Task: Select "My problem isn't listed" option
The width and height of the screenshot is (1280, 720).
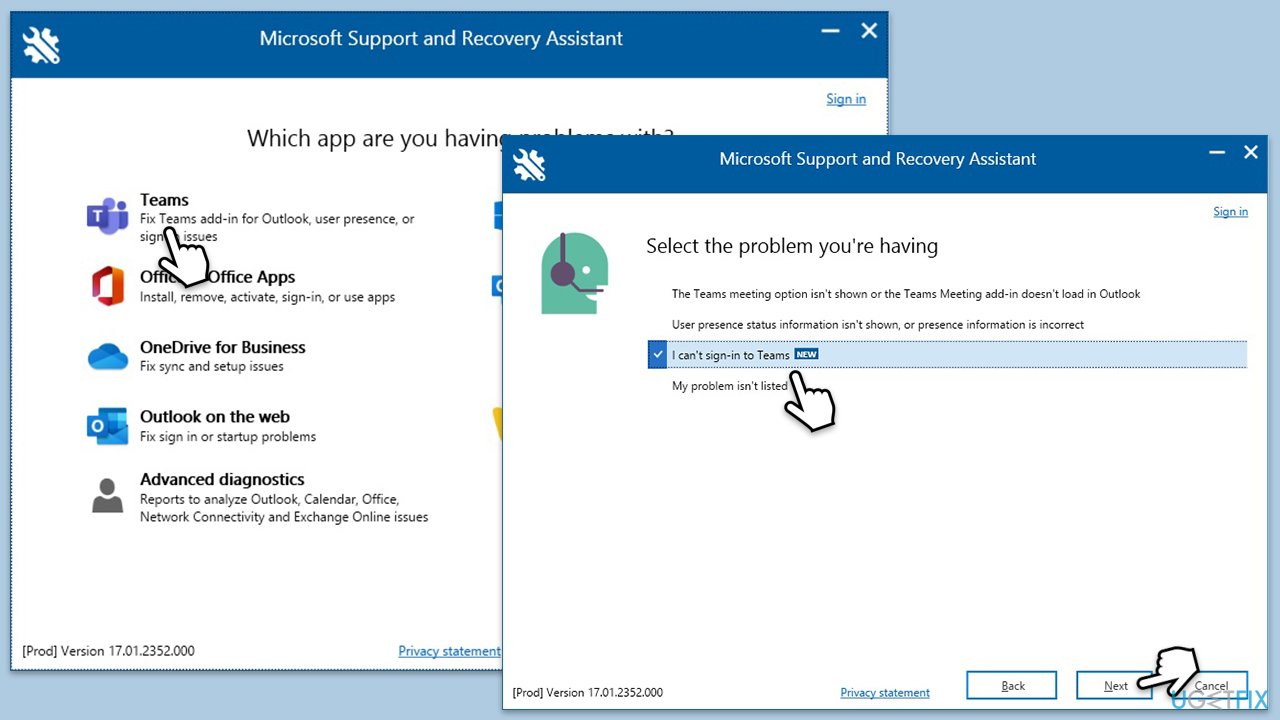Action: [729, 386]
